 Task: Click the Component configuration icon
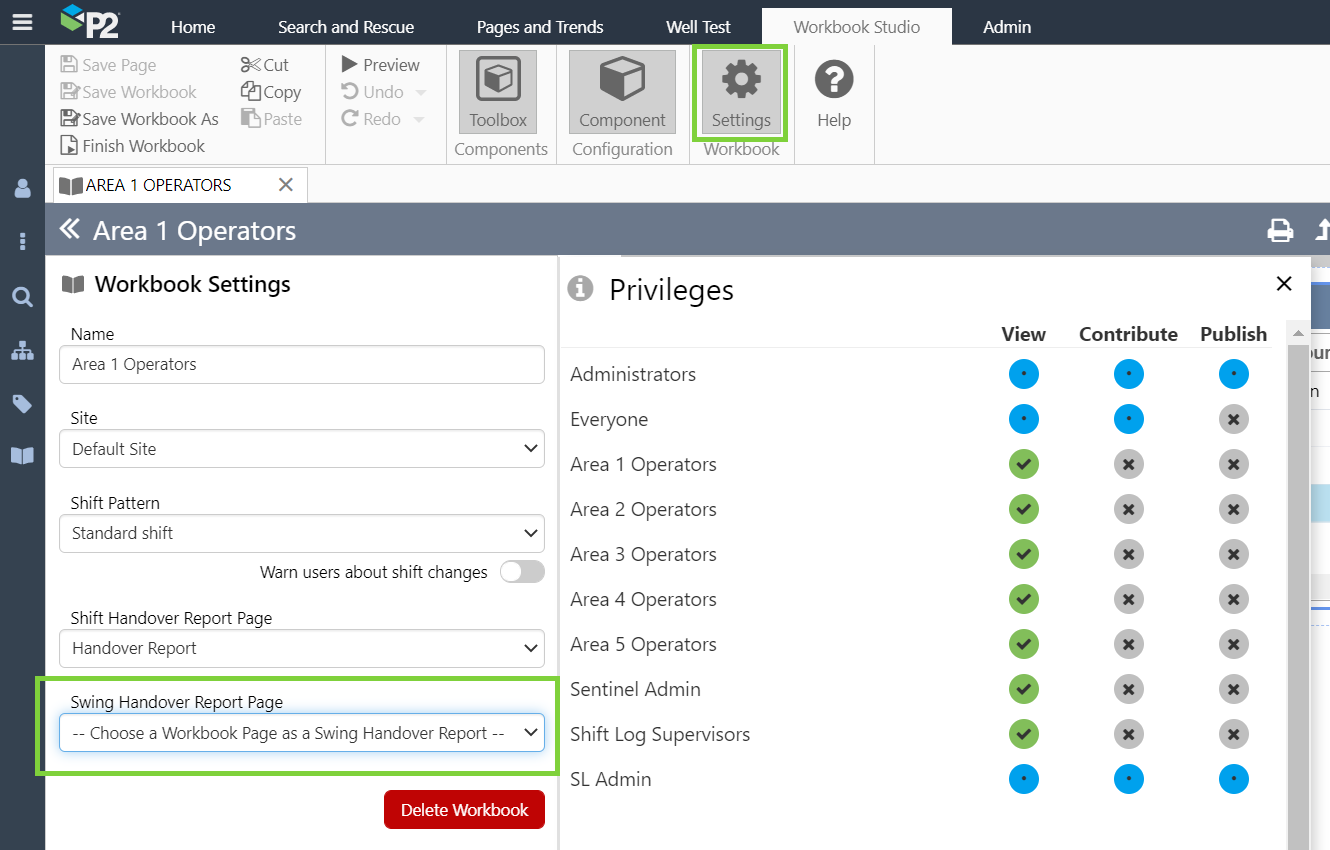tap(622, 92)
